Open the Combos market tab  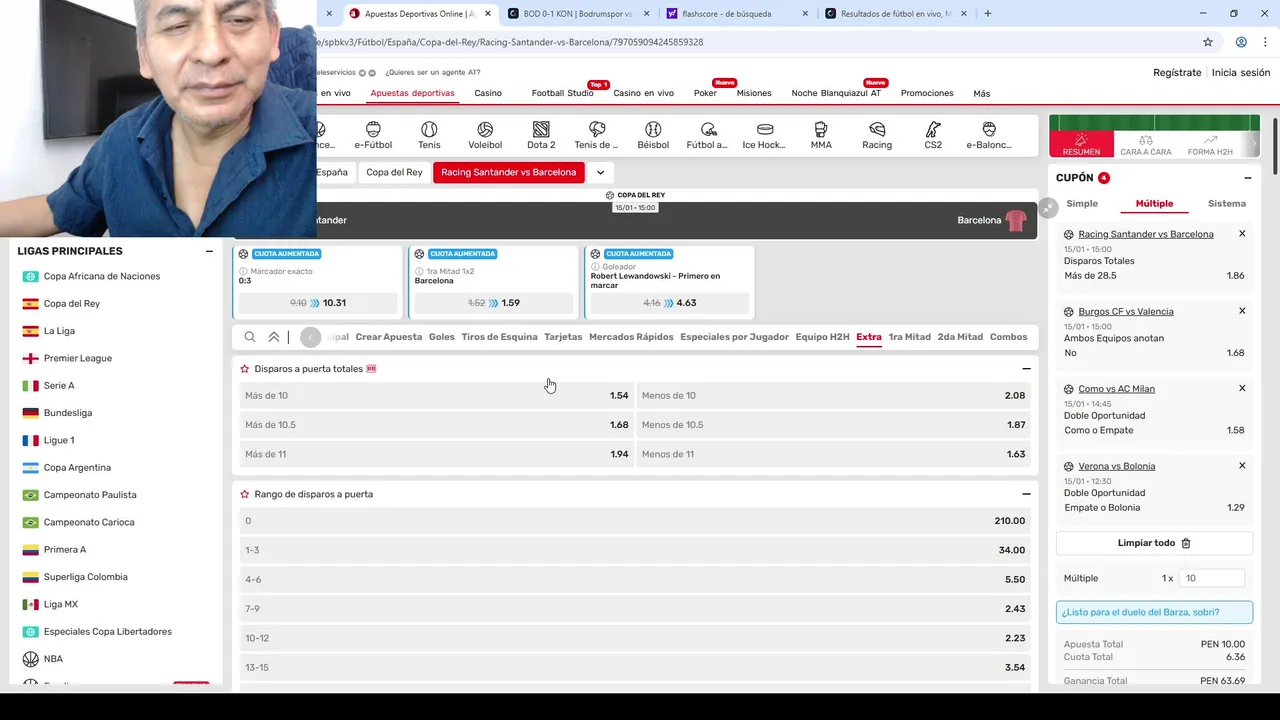(x=1008, y=337)
